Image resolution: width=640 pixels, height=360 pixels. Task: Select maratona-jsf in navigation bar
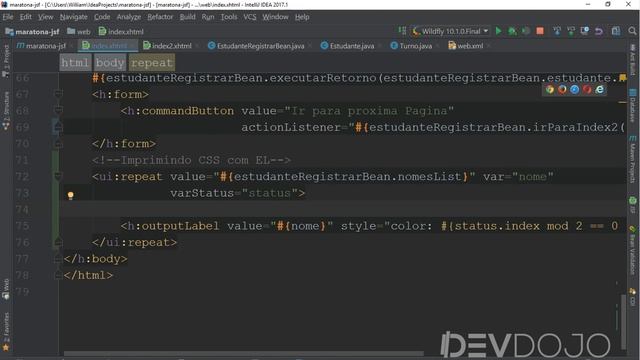point(32,31)
